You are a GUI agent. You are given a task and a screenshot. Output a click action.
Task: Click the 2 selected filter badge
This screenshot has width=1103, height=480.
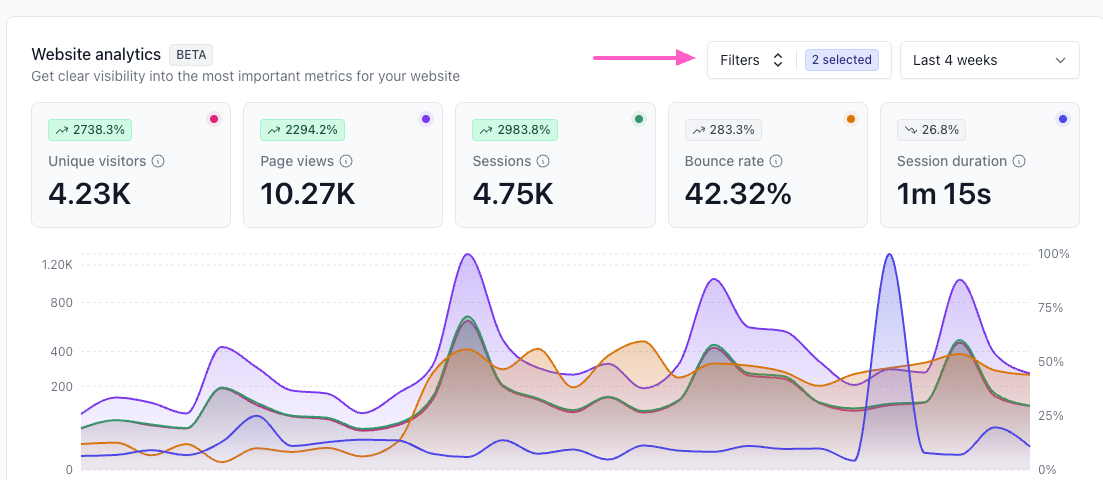pos(841,60)
